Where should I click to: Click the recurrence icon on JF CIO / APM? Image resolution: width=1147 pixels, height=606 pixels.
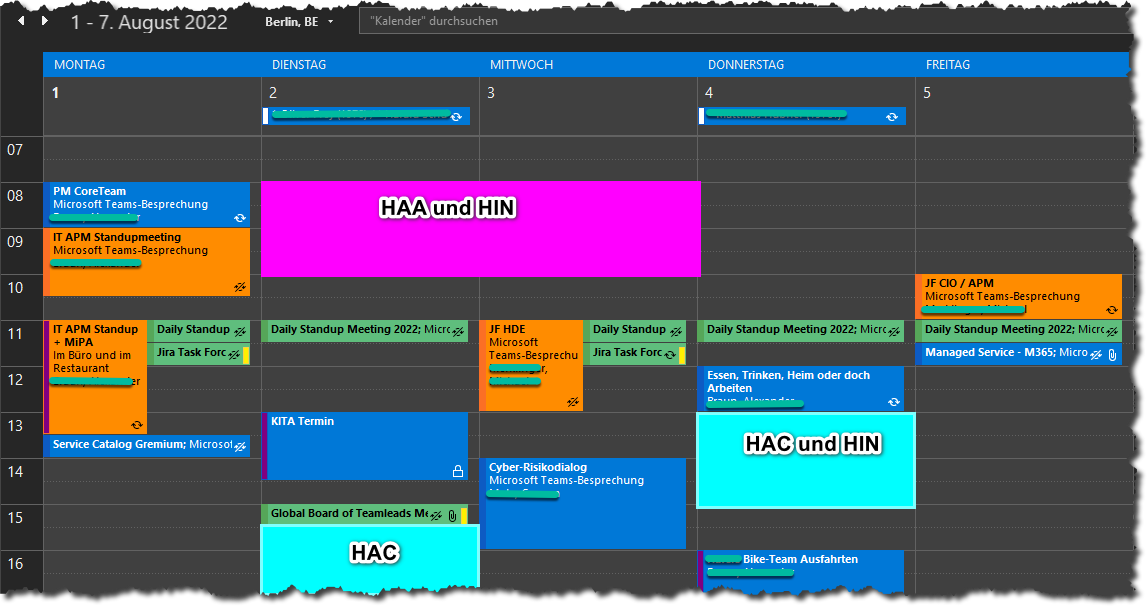(1111, 310)
